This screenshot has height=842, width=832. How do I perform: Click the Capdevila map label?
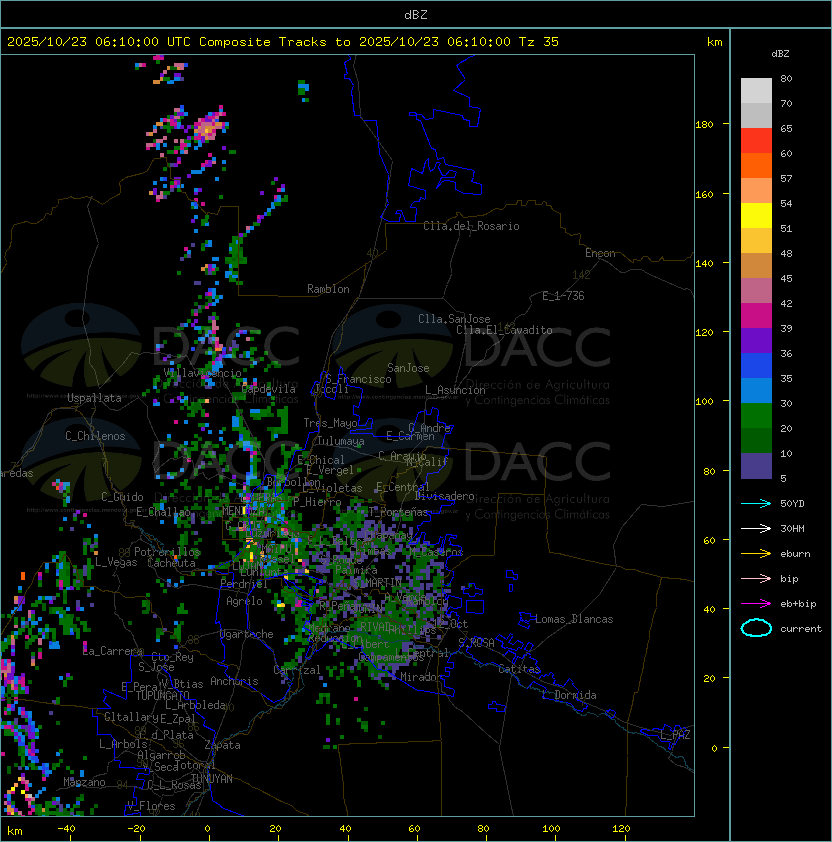pos(268,389)
